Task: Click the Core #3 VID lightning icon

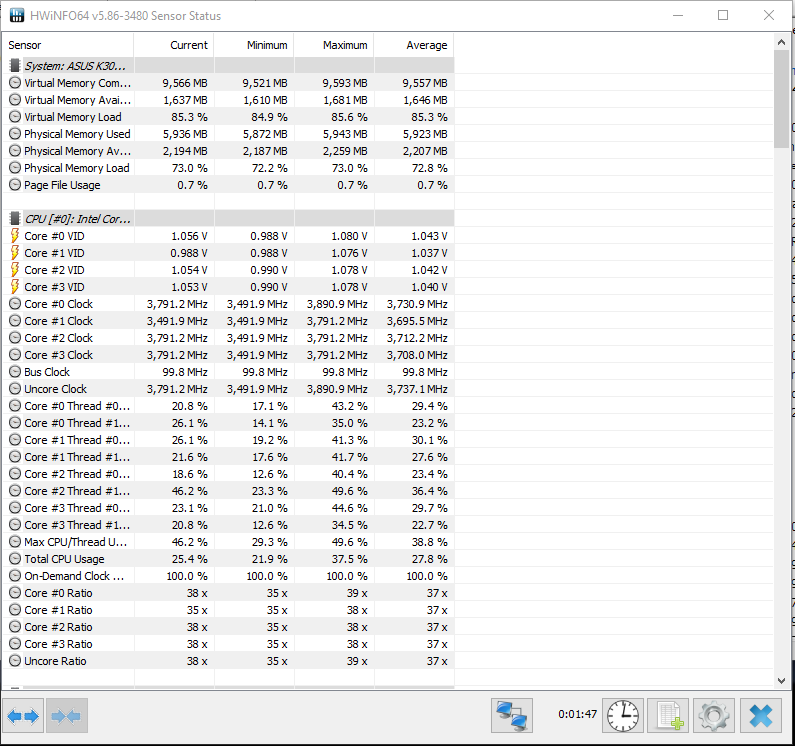Action: (15, 287)
